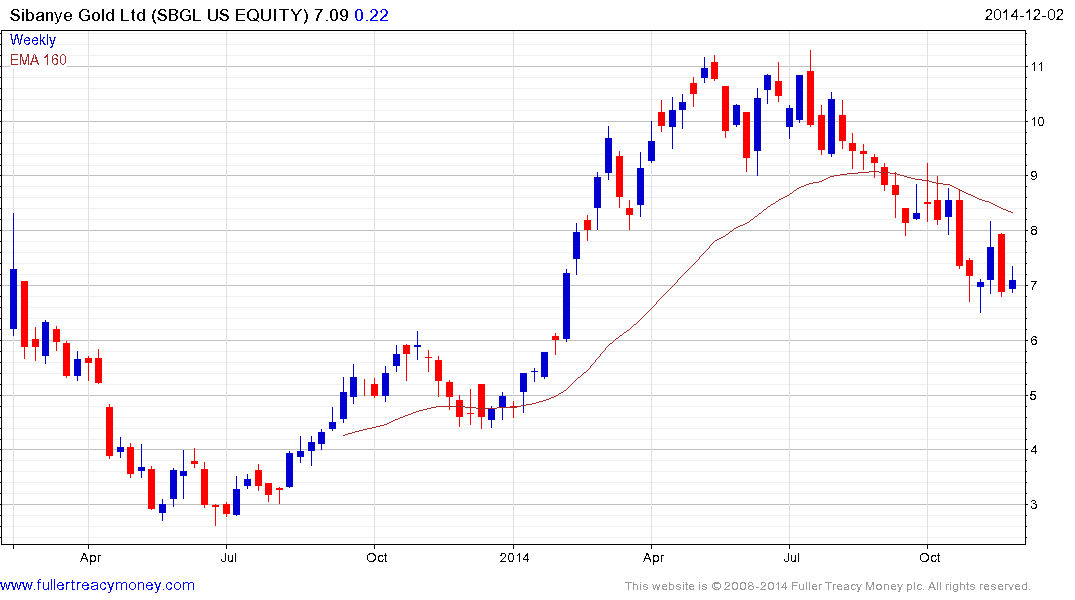Click the 'Oct' x-axis label after 2014

[930, 557]
